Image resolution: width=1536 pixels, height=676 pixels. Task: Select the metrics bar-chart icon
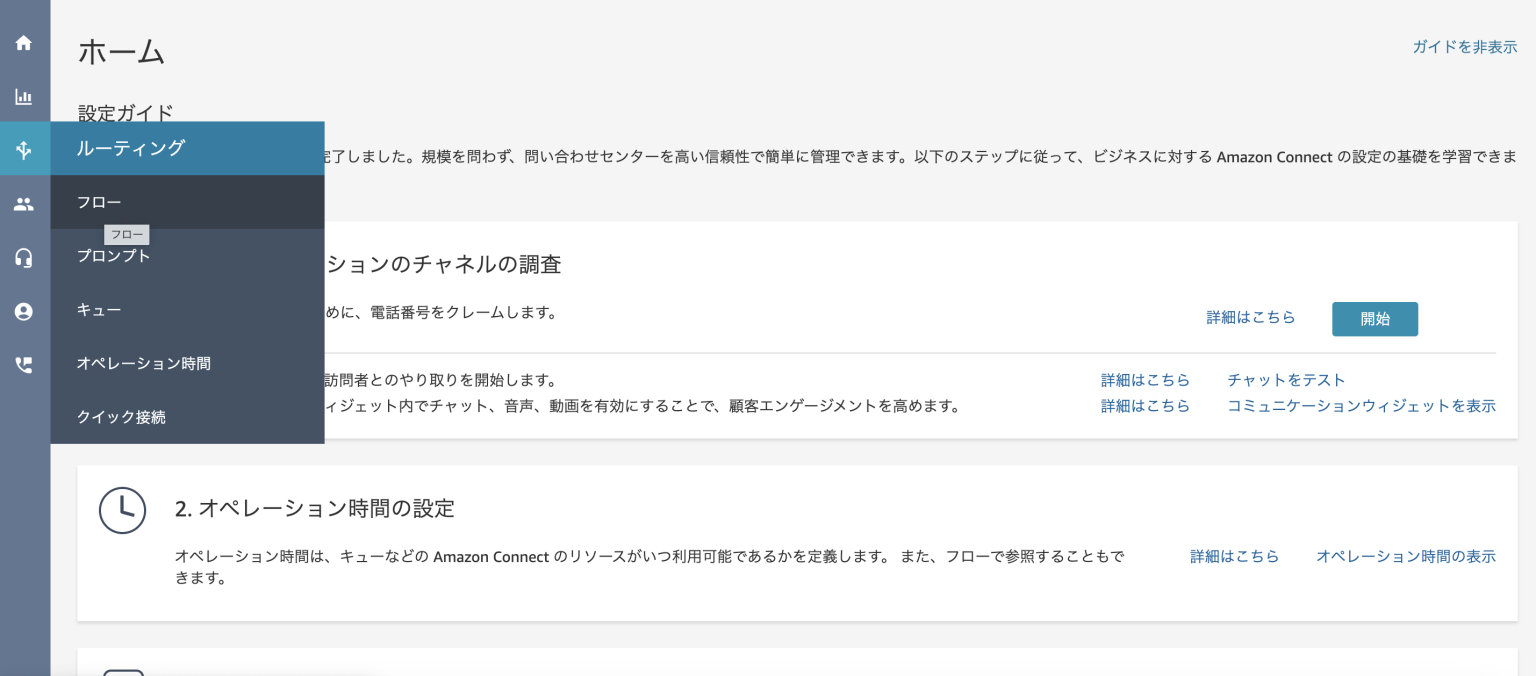(24, 97)
